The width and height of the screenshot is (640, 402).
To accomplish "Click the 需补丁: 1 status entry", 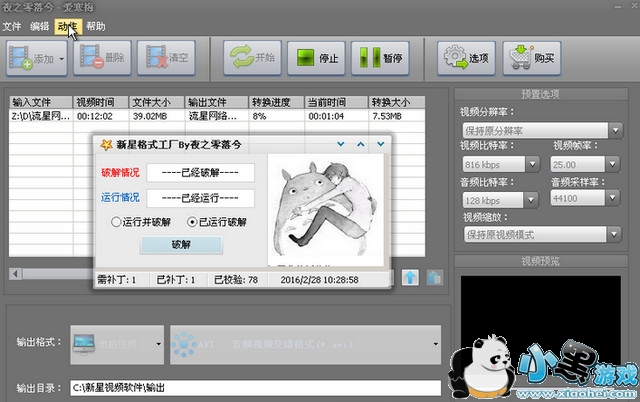I will (116, 280).
